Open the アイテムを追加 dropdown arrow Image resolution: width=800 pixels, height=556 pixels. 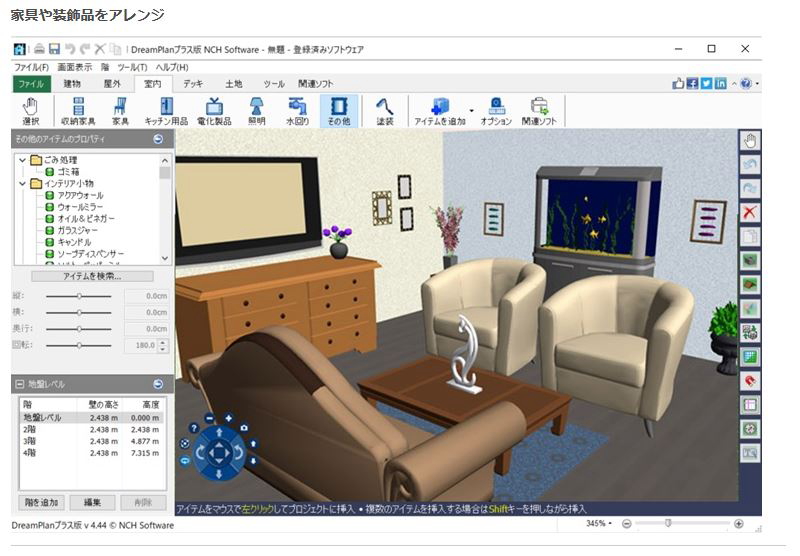(471, 111)
